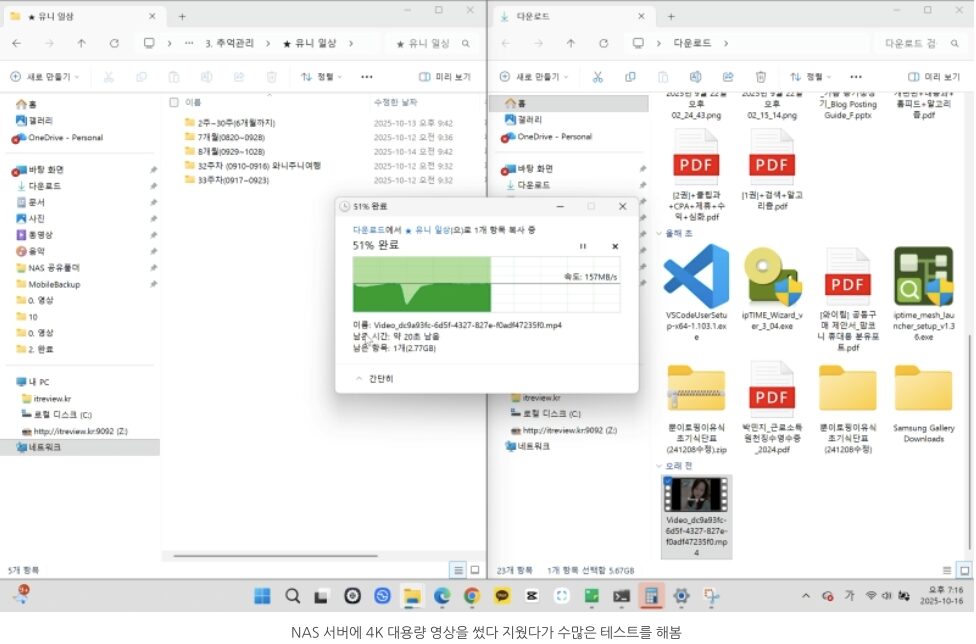Open Chrome from the taskbar

tap(471, 596)
